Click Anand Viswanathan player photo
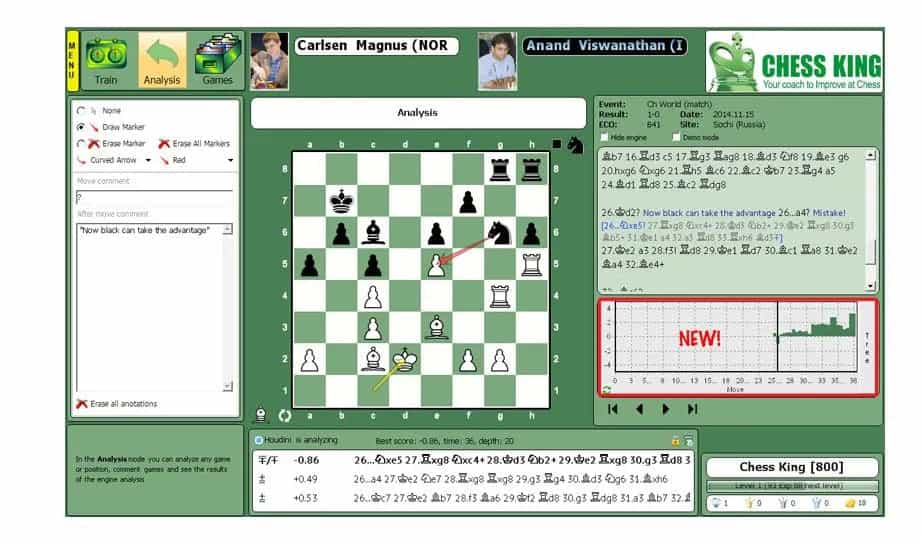922x542 pixels. tap(497, 61)
